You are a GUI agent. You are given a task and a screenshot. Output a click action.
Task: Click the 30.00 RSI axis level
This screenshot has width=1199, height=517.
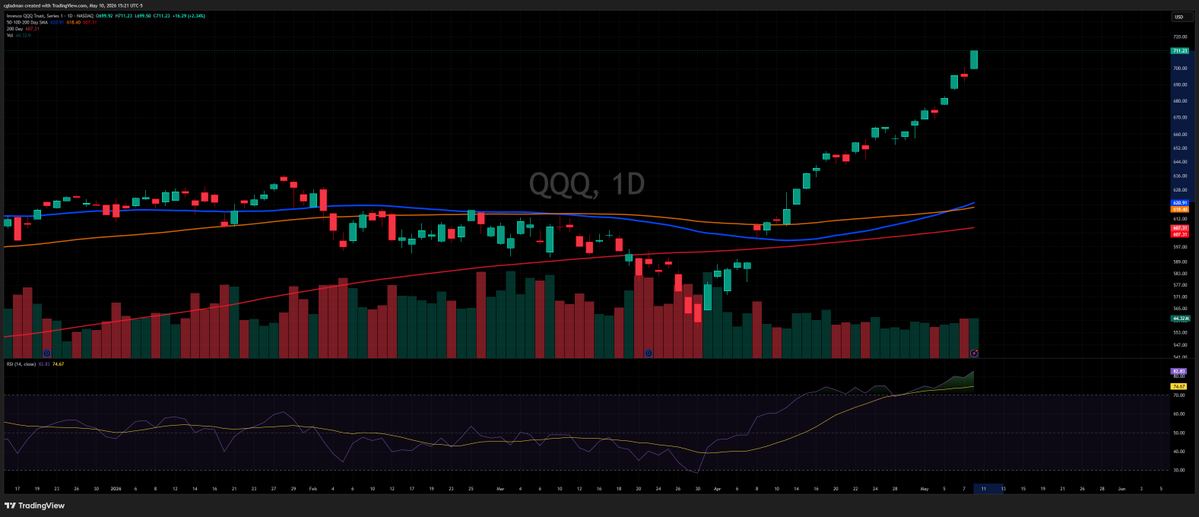(1178, 470)
